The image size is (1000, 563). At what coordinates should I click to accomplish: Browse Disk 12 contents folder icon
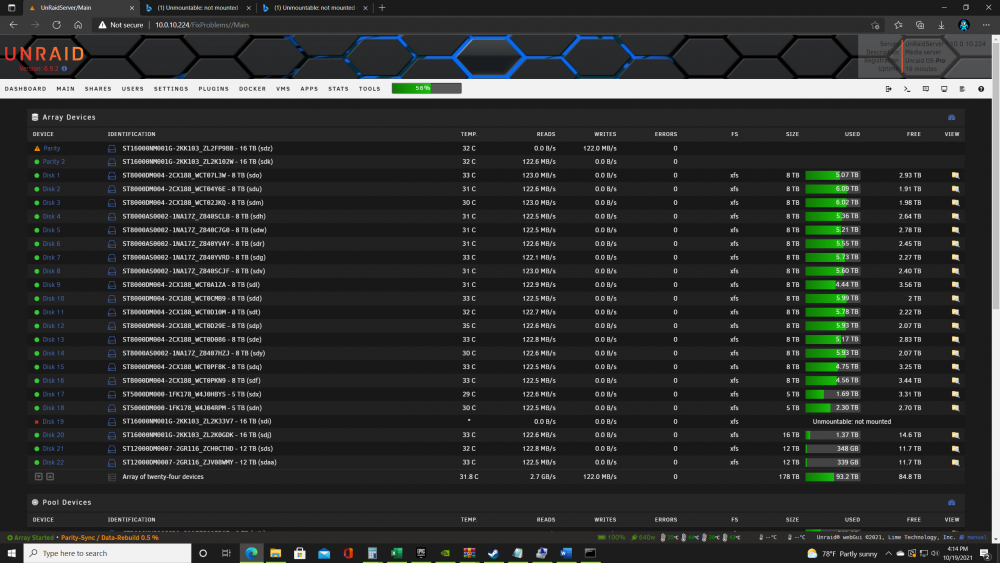coord(955,326)
